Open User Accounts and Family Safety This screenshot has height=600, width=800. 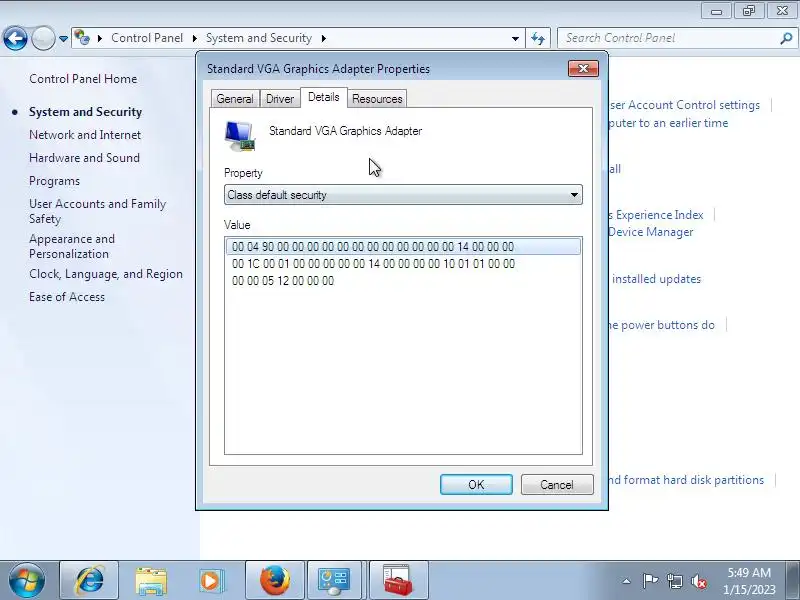[97, 211]
